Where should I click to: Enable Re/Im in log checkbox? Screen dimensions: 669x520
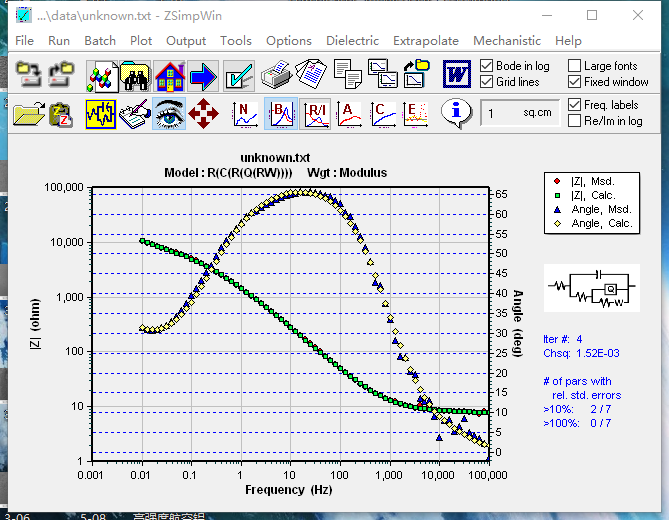(x=575, y=121)
